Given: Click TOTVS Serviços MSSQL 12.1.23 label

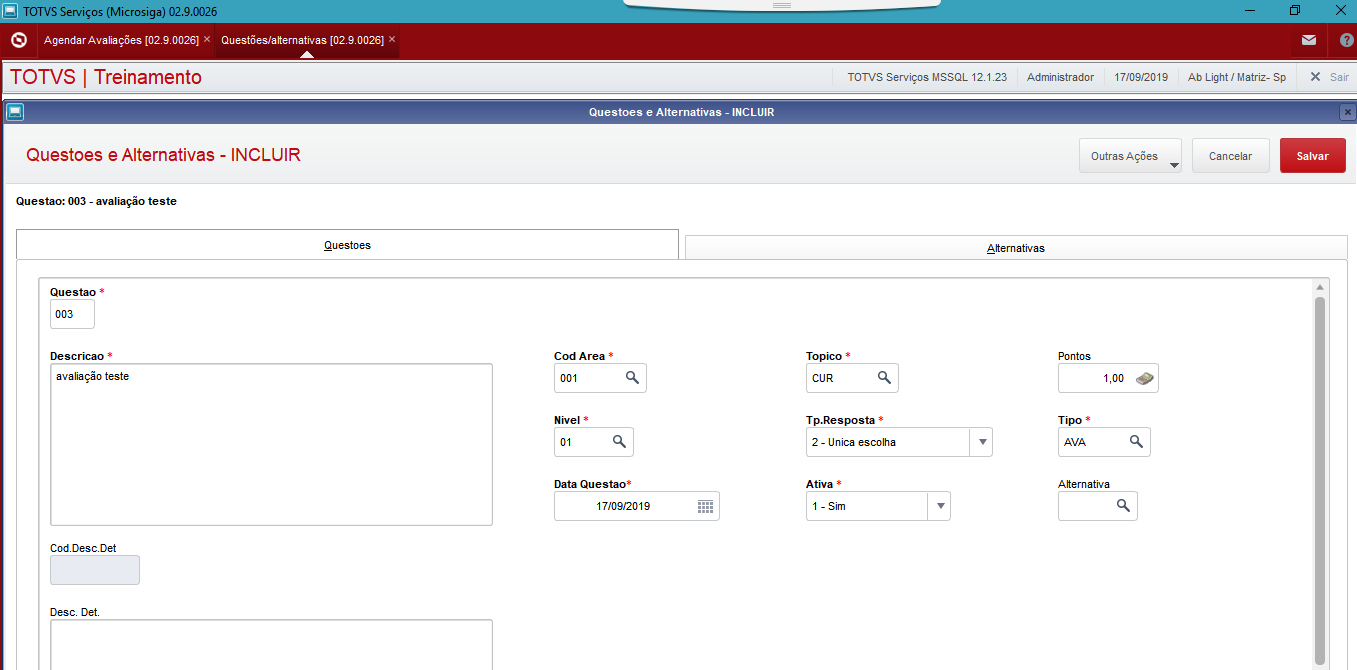Looking at the screenshot, I should click(927, 77).
